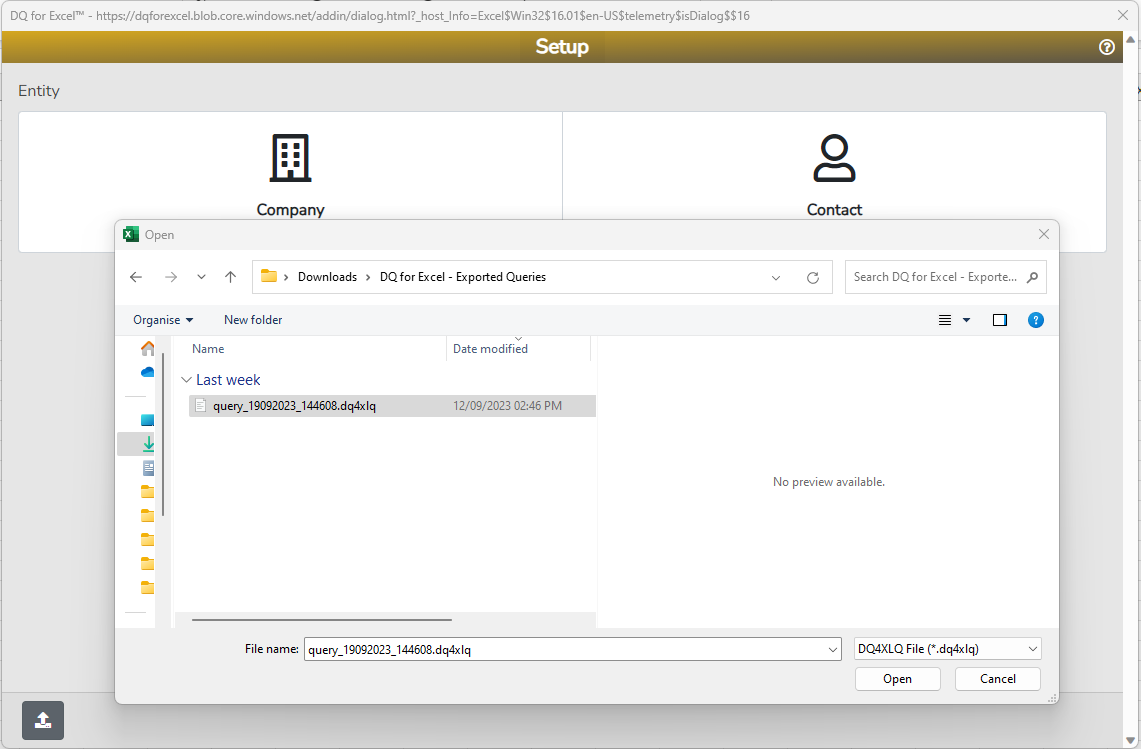Open the Open dialog help icon
The width and height of the screenshot is (1141, 749).
[x=1035, y=320]
